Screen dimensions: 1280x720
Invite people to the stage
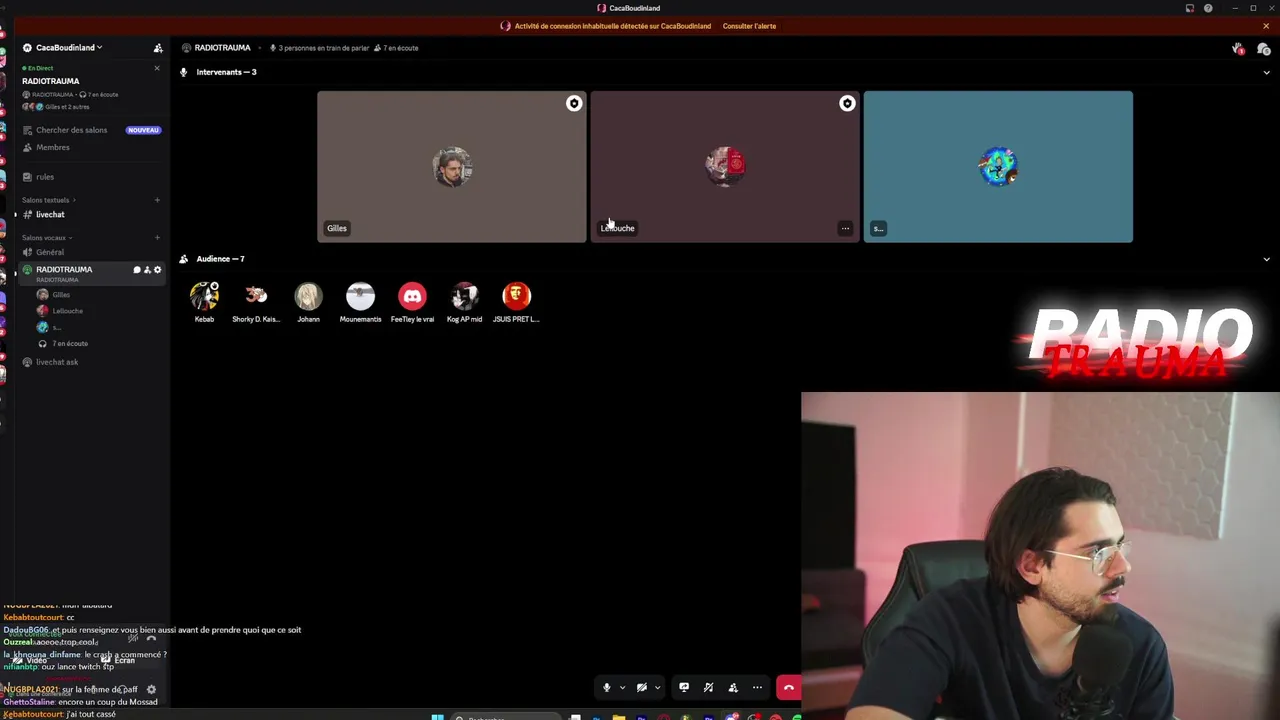(x=733, y=688)
